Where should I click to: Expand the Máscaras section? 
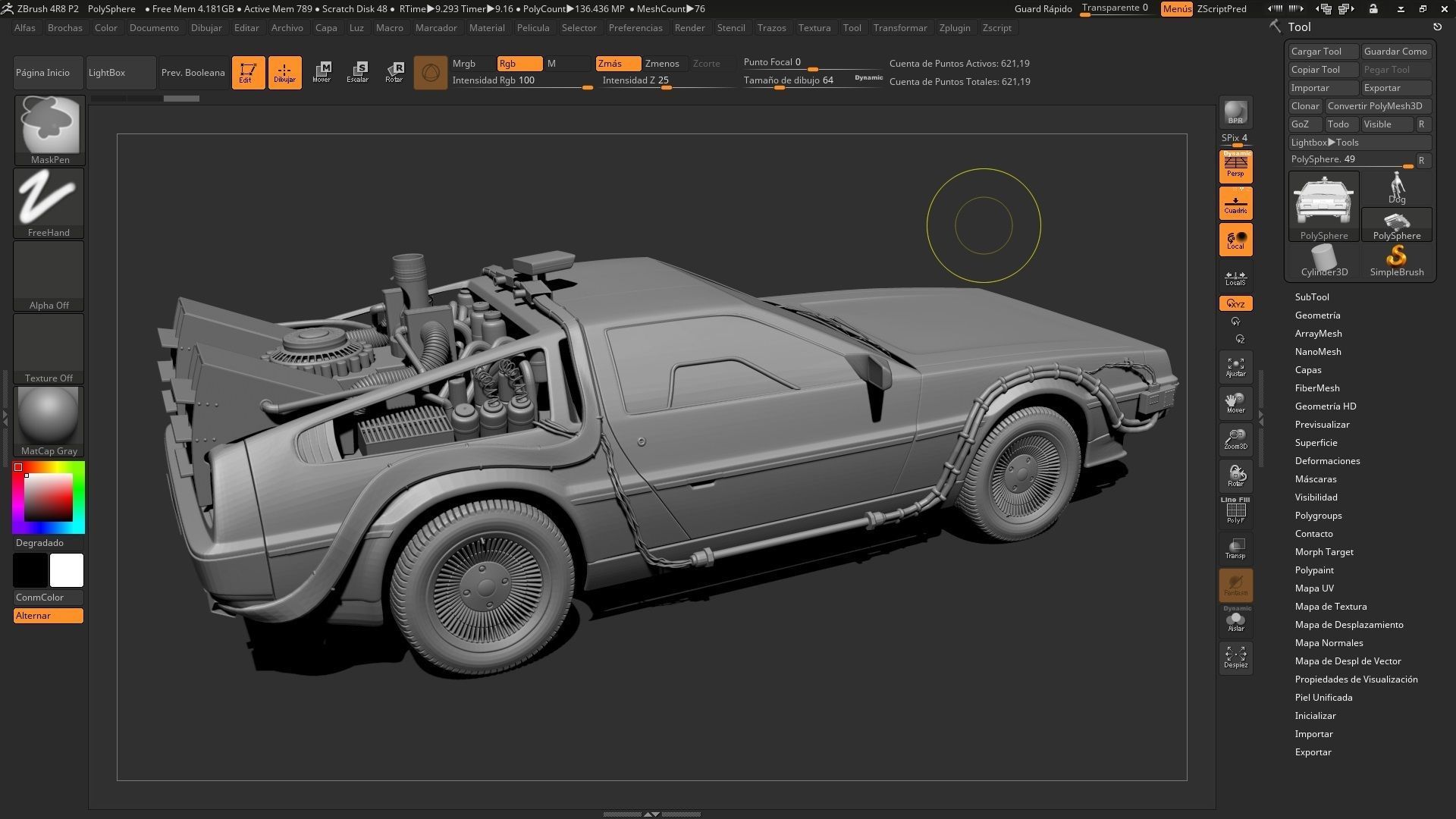pos(1316,479)
